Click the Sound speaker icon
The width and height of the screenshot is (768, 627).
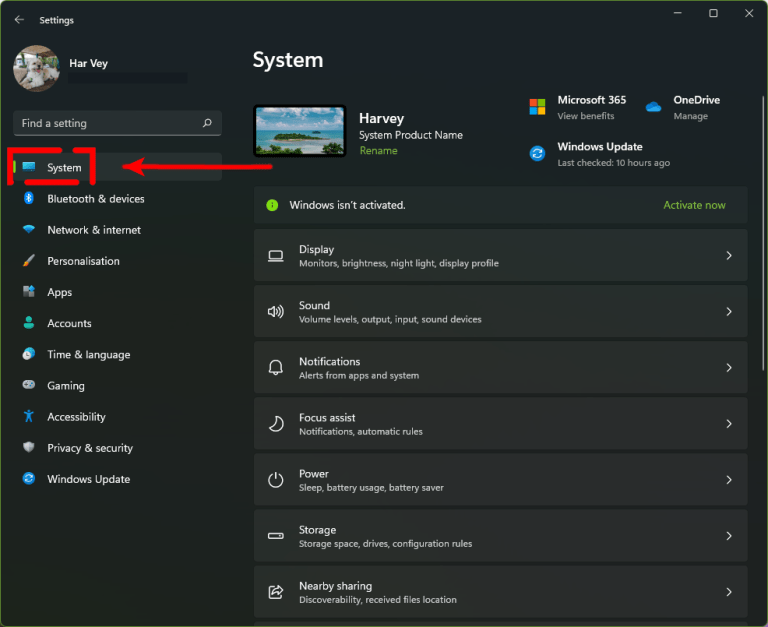point(276,312)
